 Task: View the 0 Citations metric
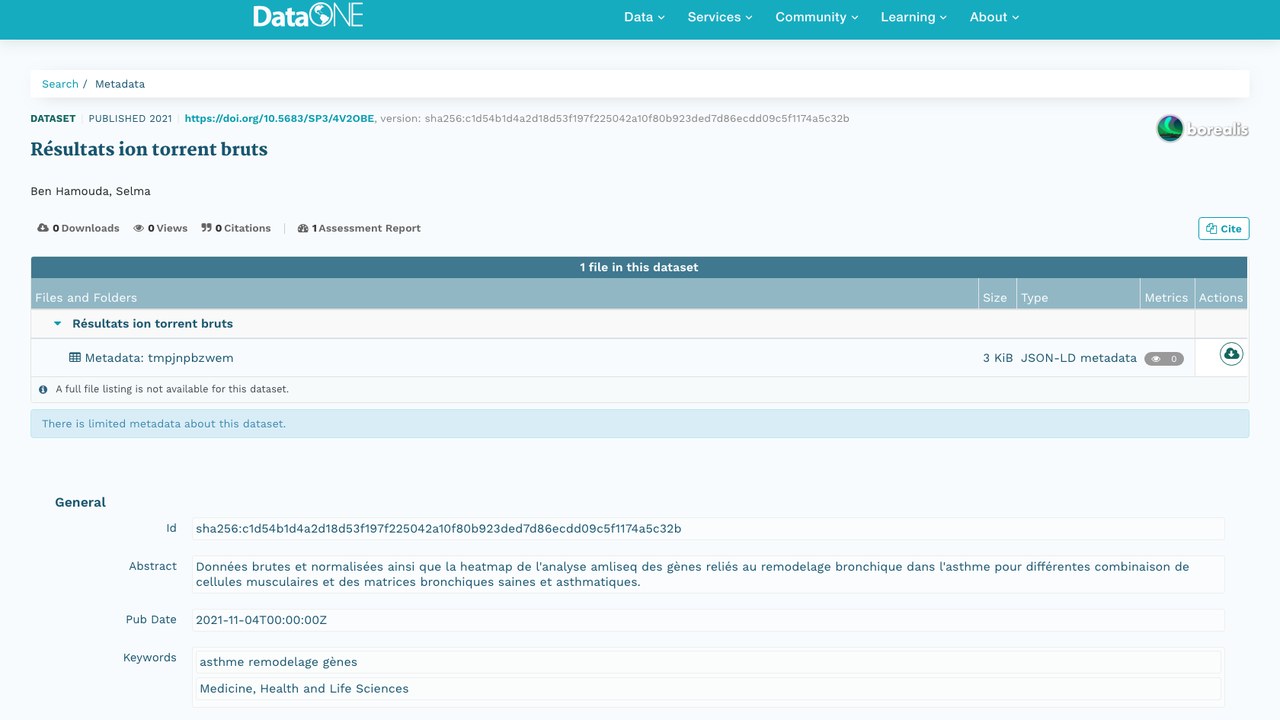pos(236,228)
